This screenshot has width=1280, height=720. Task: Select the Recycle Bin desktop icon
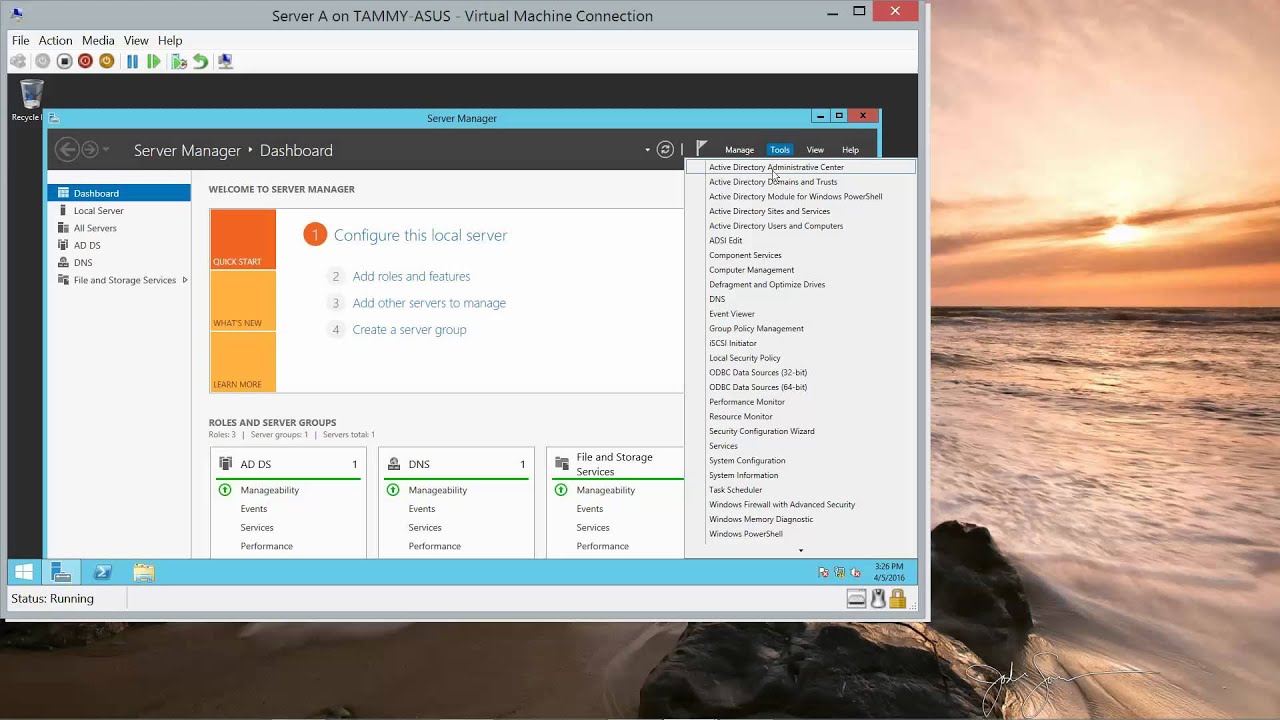30,100
